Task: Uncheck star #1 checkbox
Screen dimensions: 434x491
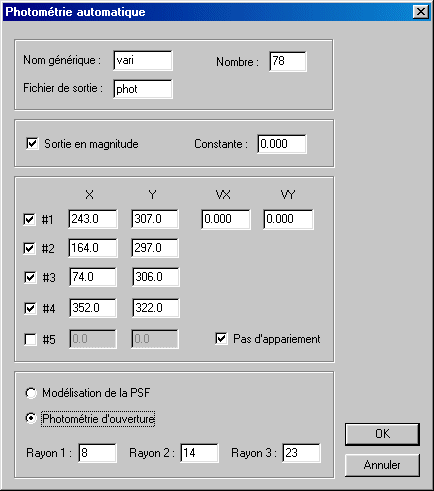Action: point(29,220)
